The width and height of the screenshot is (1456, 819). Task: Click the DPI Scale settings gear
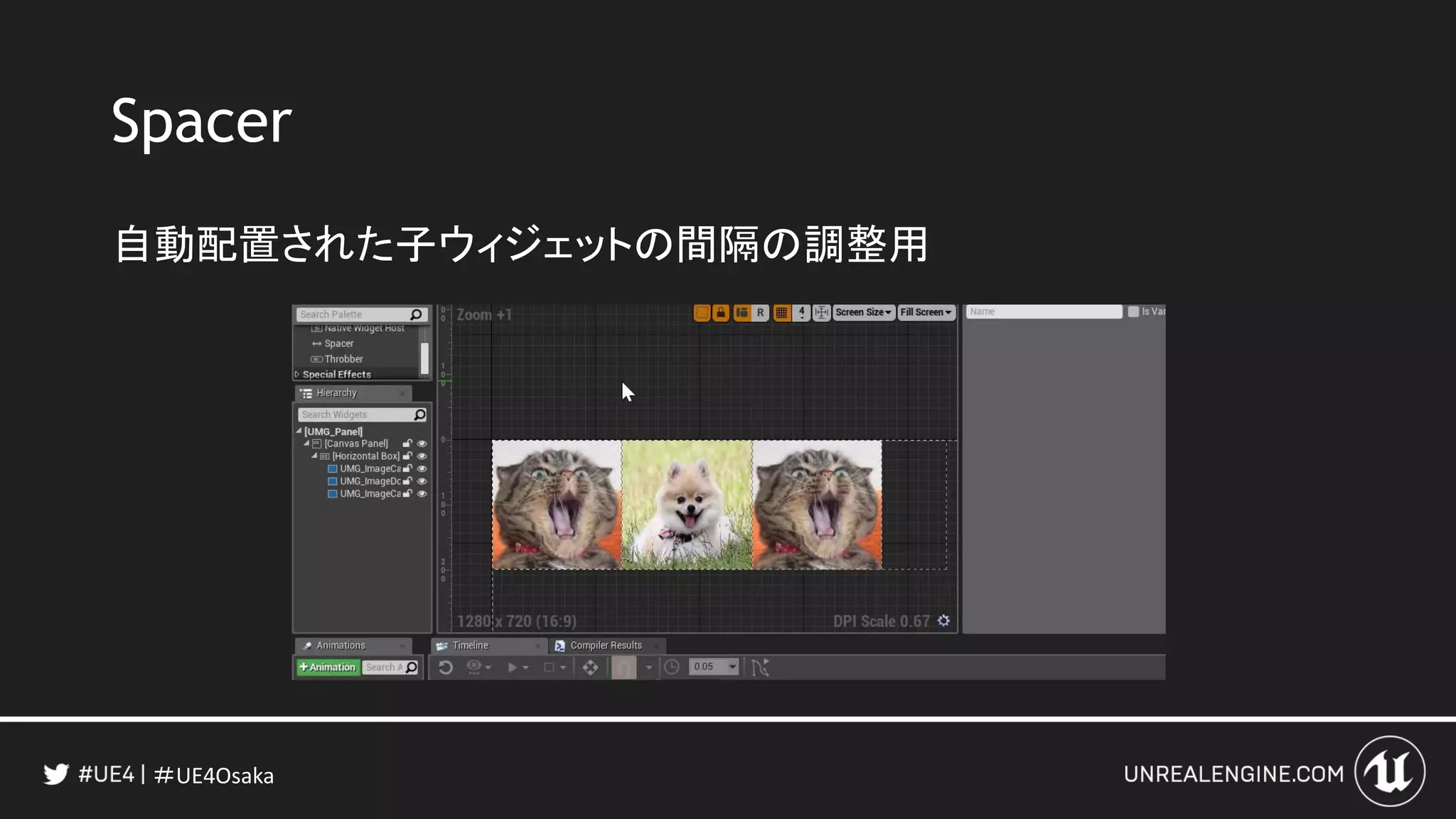pyautogui.click(x=943, y=621)
